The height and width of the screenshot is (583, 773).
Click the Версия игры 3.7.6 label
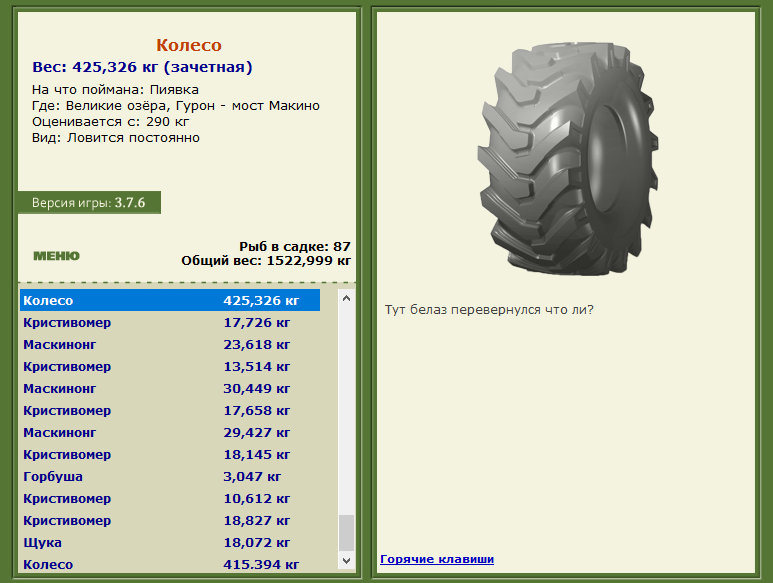pos(89,203)
